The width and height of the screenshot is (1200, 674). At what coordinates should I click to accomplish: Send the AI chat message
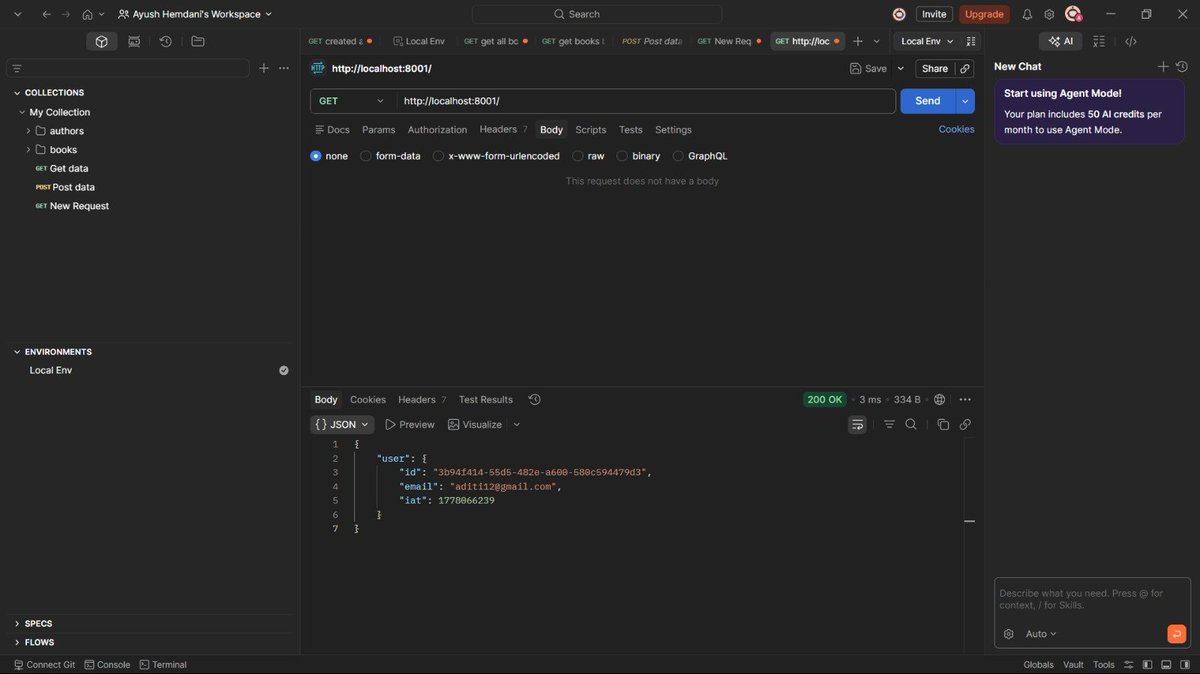coord(1176,633)
